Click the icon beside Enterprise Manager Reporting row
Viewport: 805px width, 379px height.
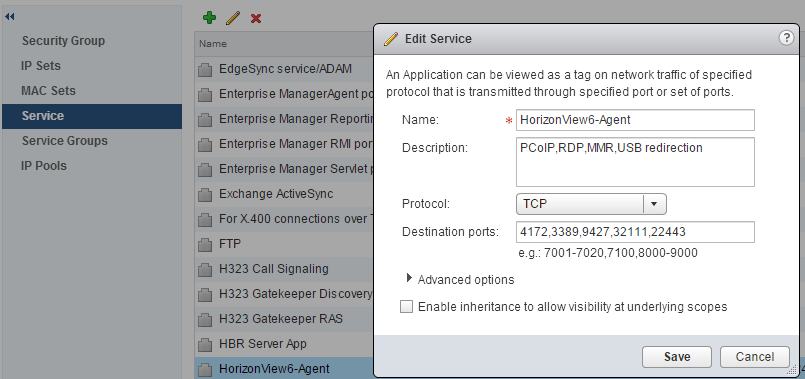tap(205, 120)
